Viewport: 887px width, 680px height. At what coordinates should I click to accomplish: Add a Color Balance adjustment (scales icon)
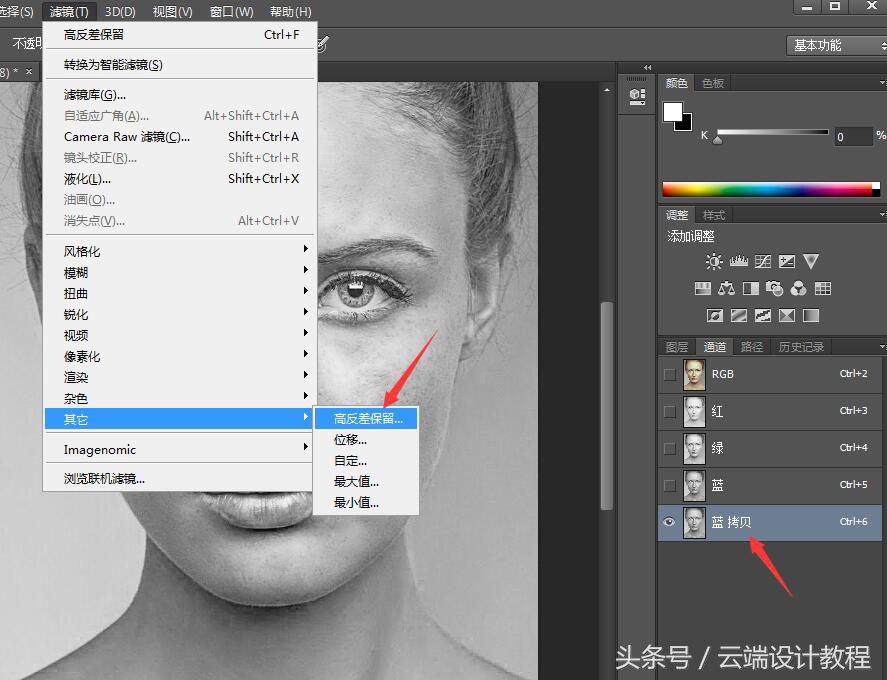click(726, 289)
